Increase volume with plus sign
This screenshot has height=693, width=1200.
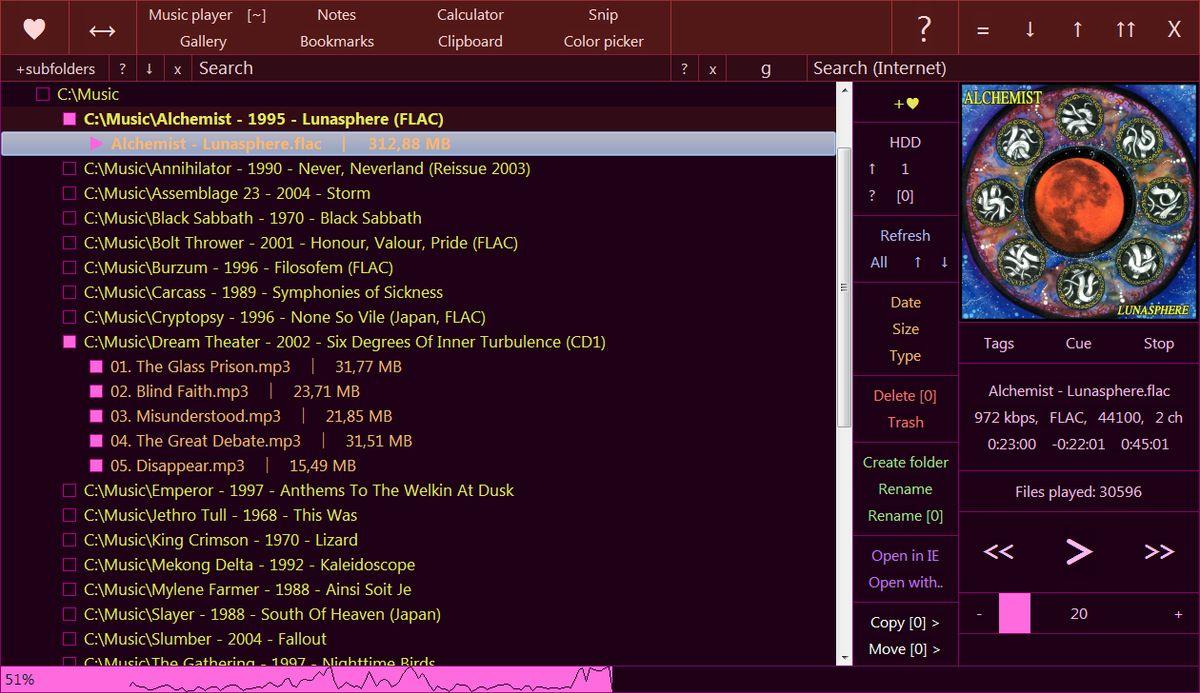(1179, 614)
